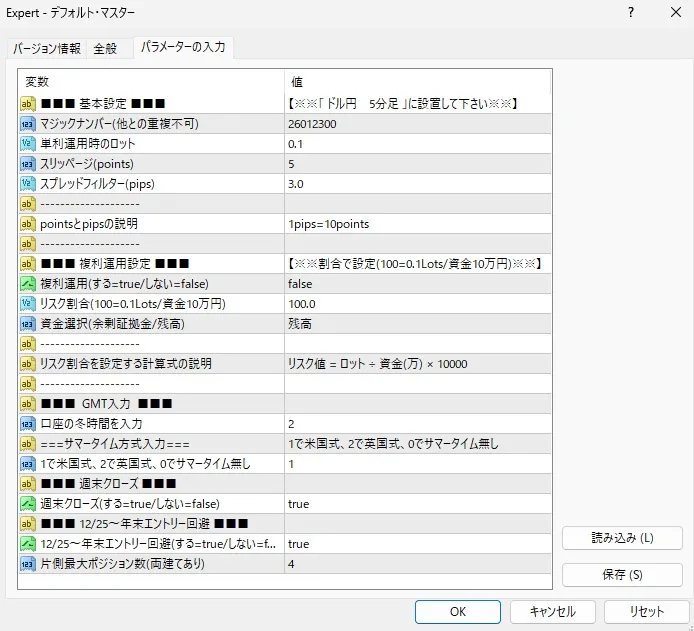Click the ab icon beside pointsとpipsの説明
This screenshot has width=694, height=631.
28,224
